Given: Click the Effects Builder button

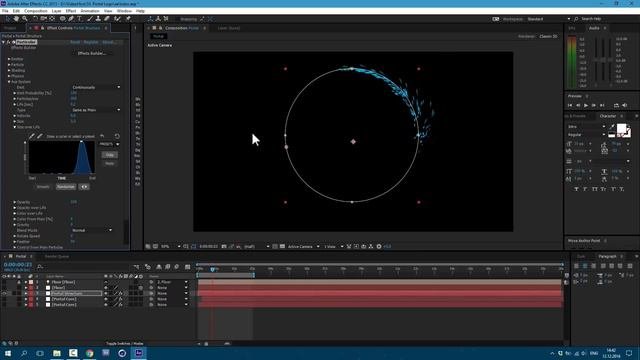Looking at the screenshot, I should coord(91,53).
